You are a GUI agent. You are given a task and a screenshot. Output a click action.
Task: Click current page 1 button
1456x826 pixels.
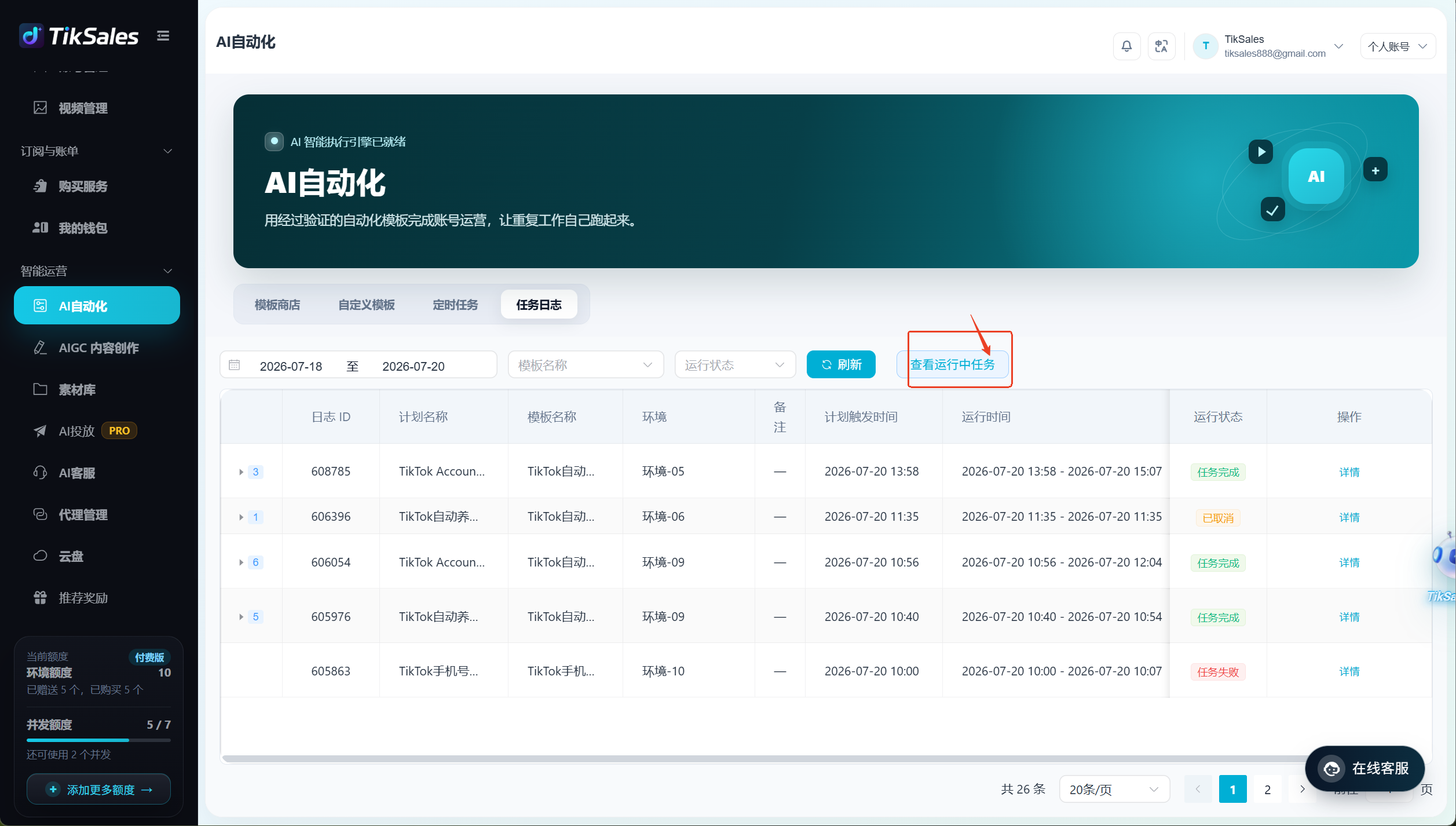pyautogui.click(x=1232, y=790)
